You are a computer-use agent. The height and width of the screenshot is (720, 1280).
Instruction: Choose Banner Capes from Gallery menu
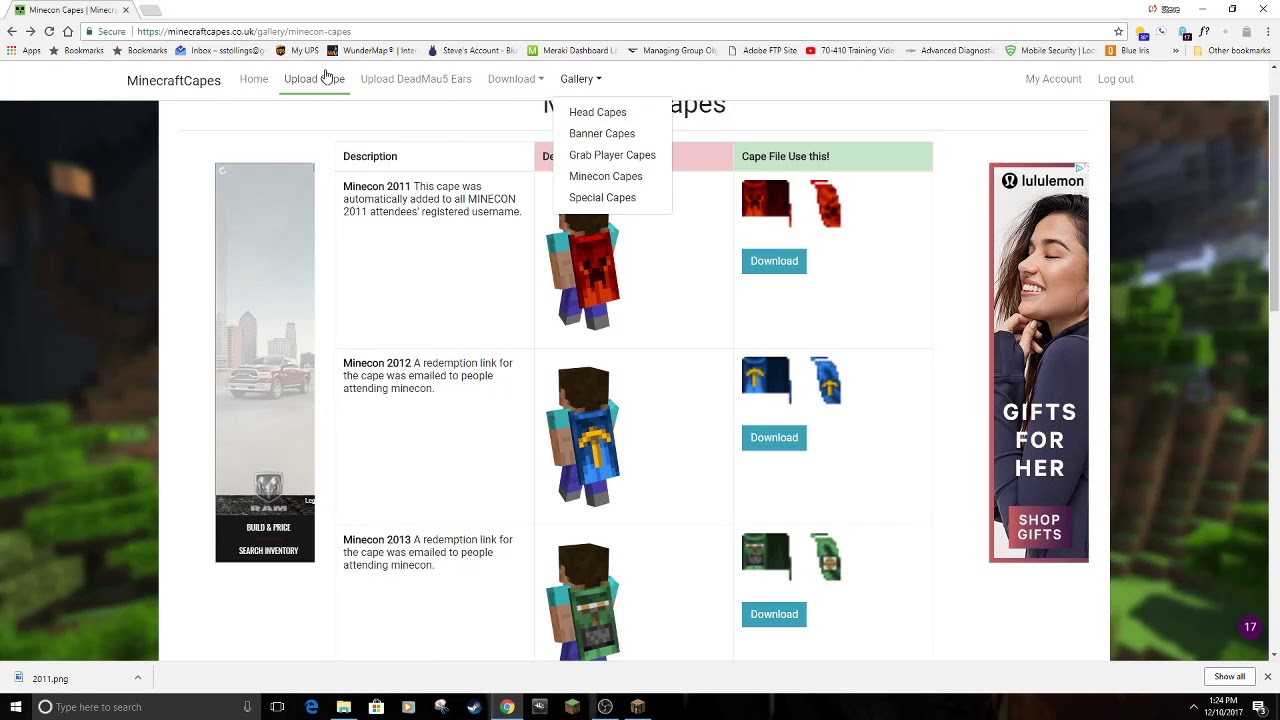tap(602, 133)
